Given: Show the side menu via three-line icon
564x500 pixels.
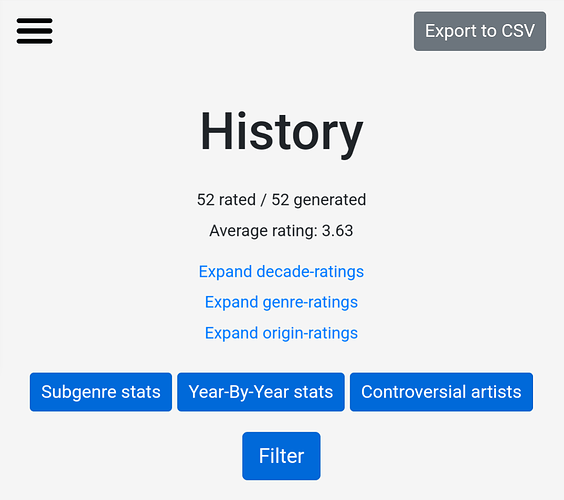Looking at the screenshot, I should (35, 31).
